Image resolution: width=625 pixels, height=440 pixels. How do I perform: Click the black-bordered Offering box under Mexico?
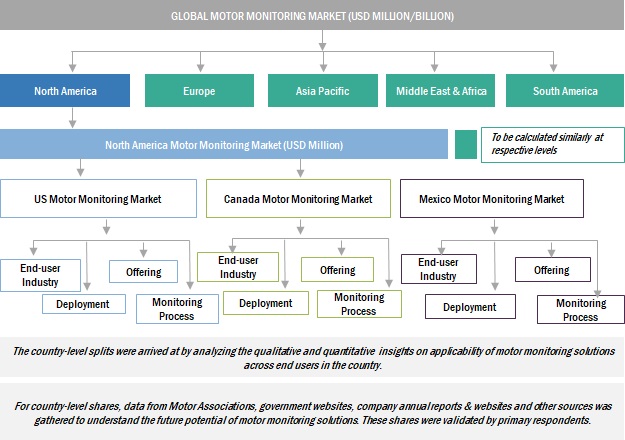point(552,270)
